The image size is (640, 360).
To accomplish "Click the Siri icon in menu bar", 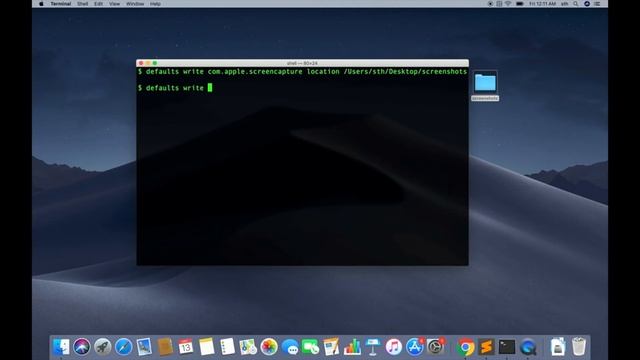I will tap(587, 4).
